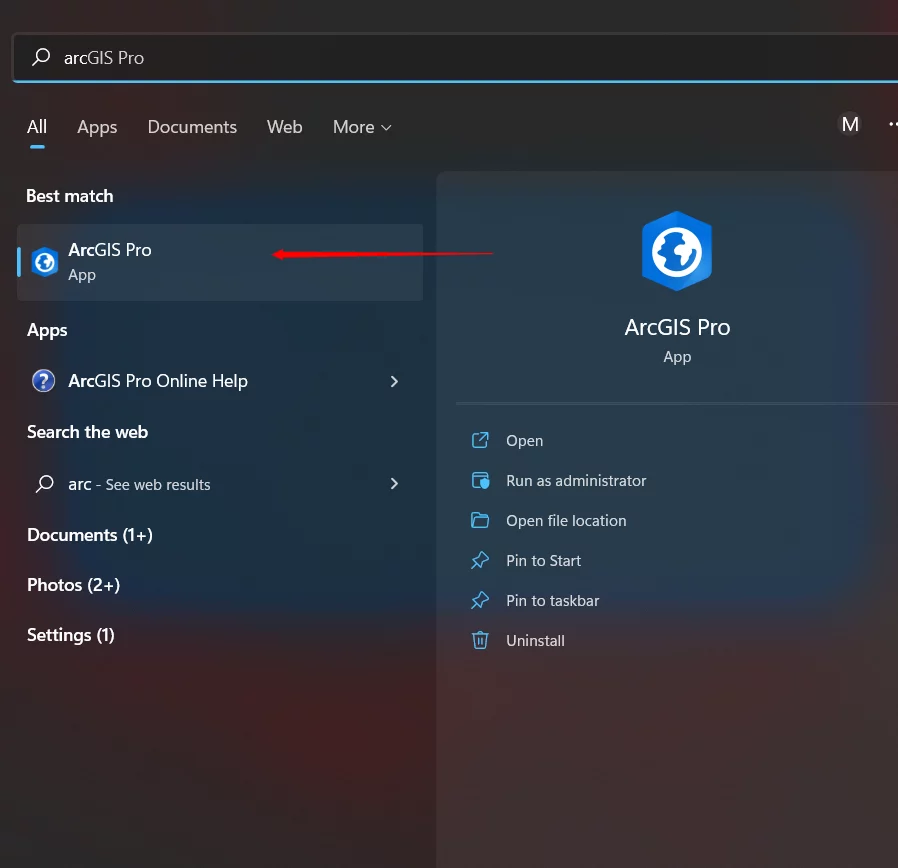
Task: Select the All filter tab
Action: click(x=37, y=127)
